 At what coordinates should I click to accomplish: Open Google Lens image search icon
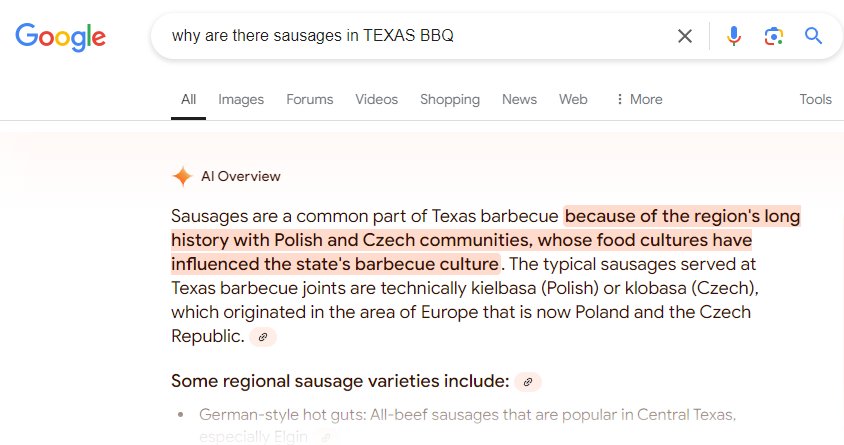tap(773, 36)
